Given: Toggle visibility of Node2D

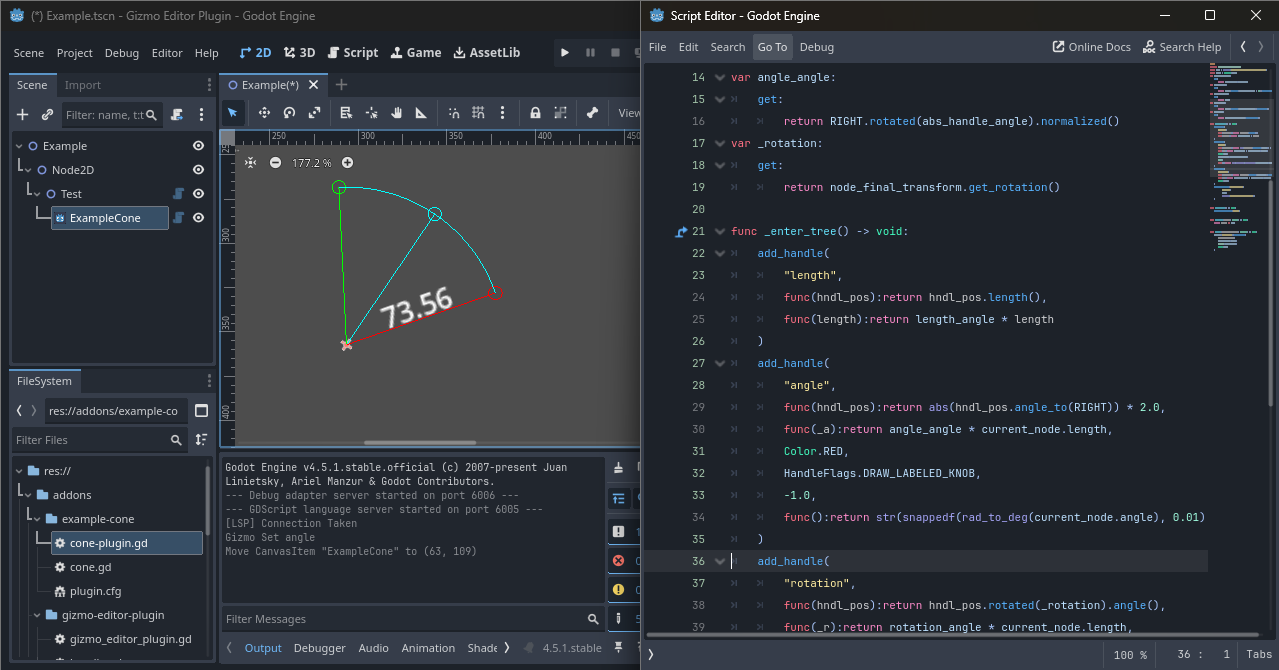Looking at the screenshot, I should [x=199, y=170].
